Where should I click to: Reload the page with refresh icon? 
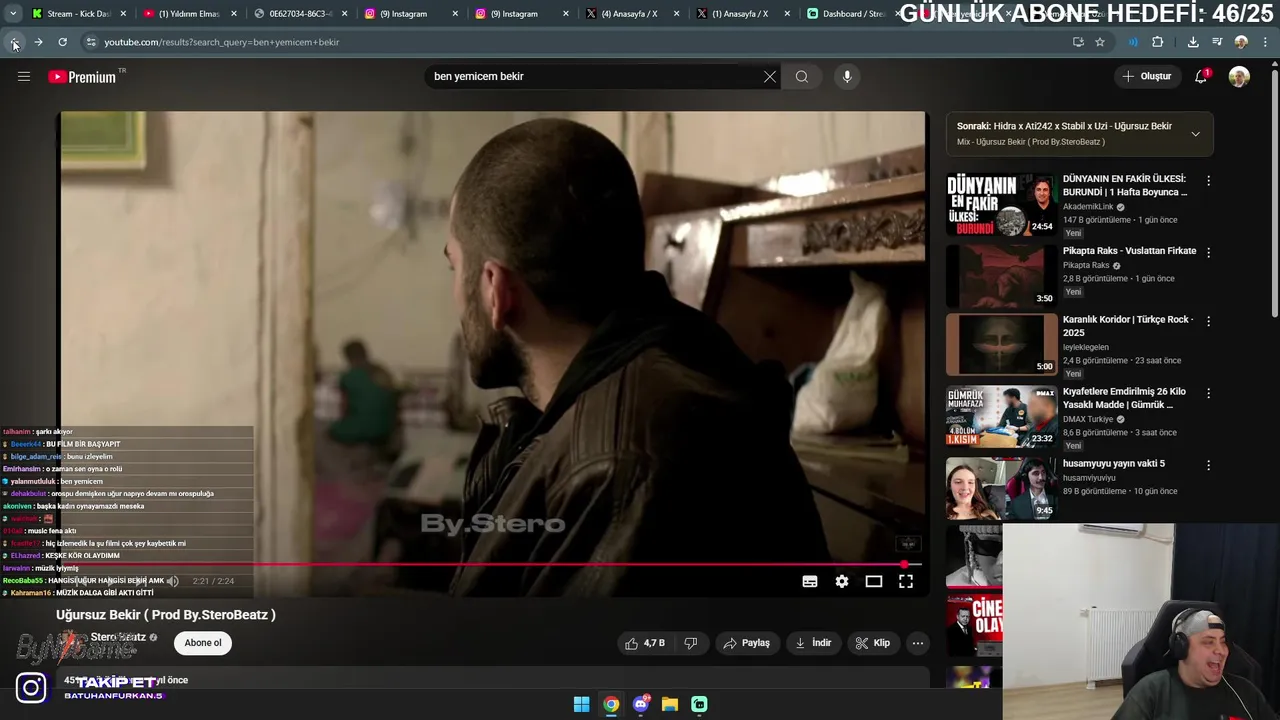(x=62, y=42)
